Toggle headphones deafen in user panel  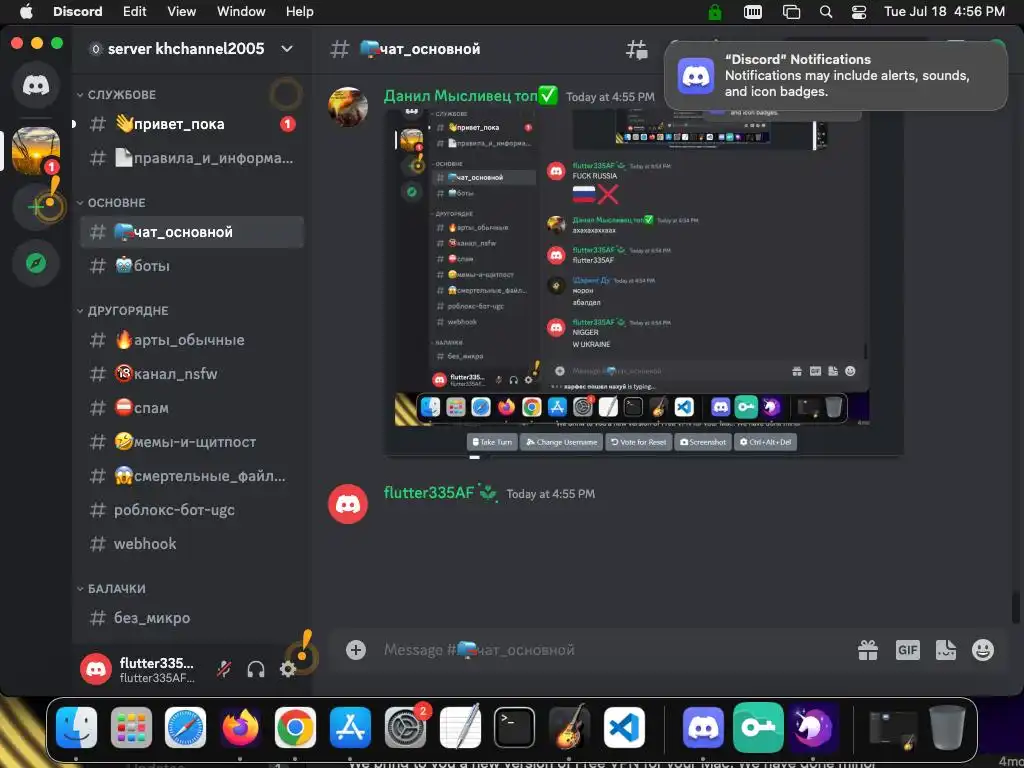(256, 669)
